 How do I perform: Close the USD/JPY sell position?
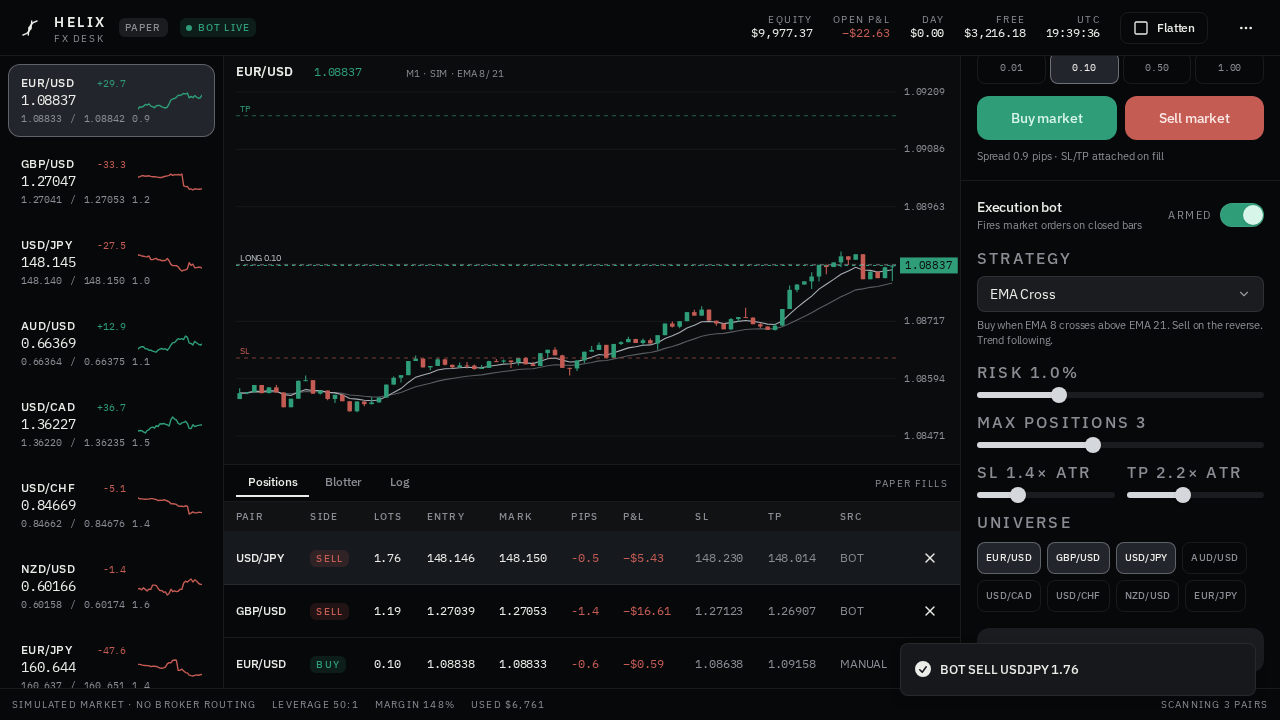[930, 558]
